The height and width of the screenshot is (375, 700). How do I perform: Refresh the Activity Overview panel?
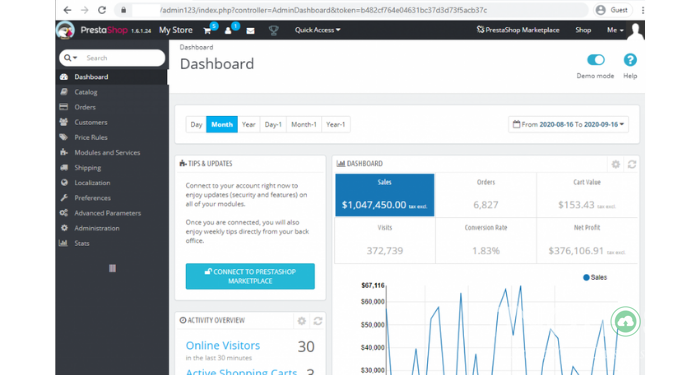[x=318, y=321]
